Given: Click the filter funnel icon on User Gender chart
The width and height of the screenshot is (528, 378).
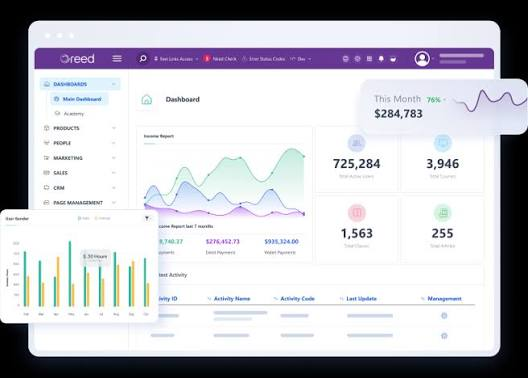Looking at the screenshot, I should pyautogui.click(x=147, y=218).
